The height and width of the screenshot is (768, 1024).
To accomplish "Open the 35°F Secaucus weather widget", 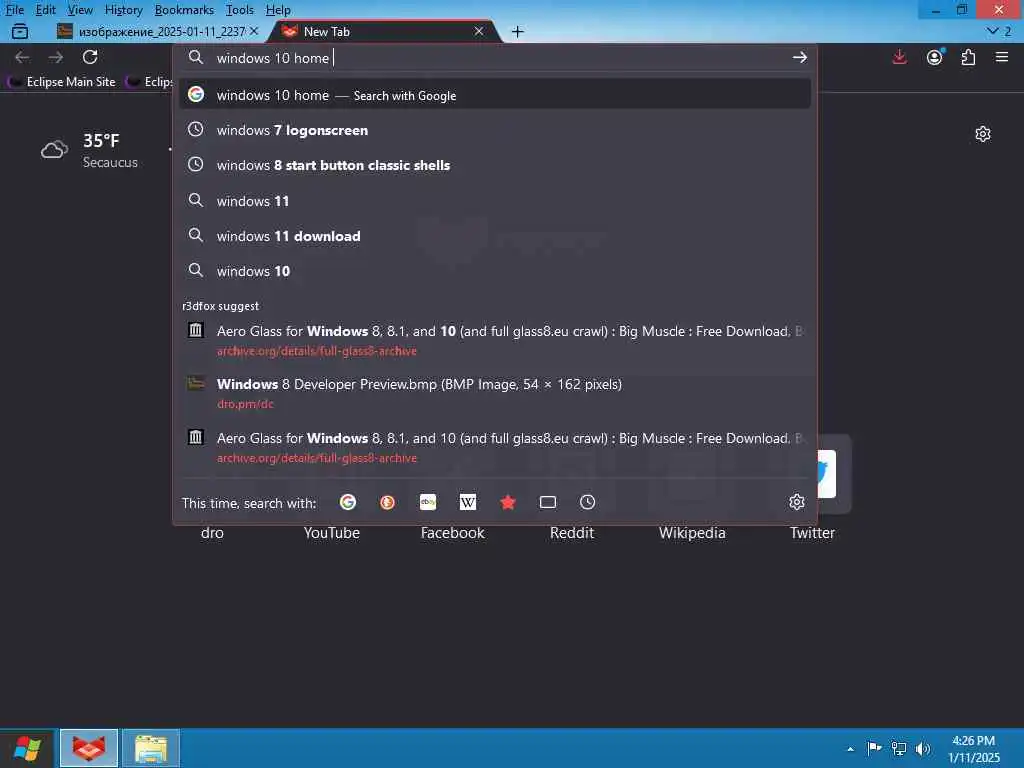I will [89, 151].
